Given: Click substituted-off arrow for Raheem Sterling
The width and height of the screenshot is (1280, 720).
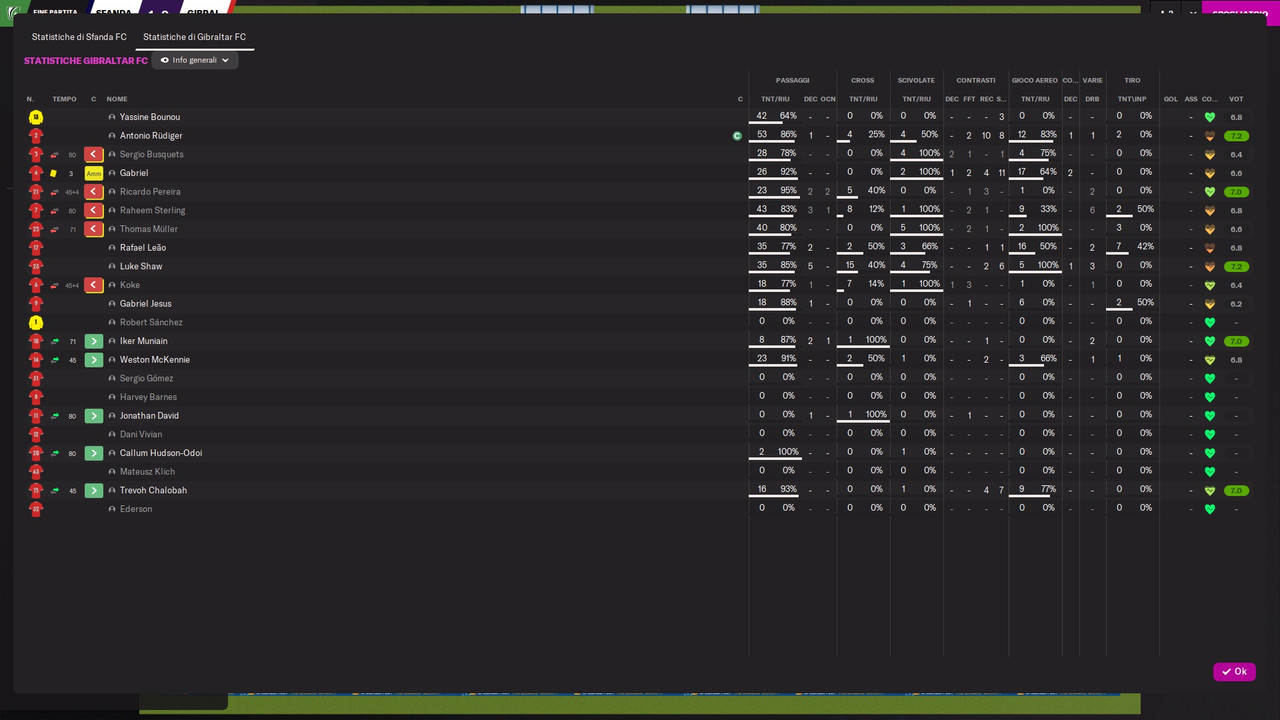Looking at the screenshot, I should click(94, 210).
